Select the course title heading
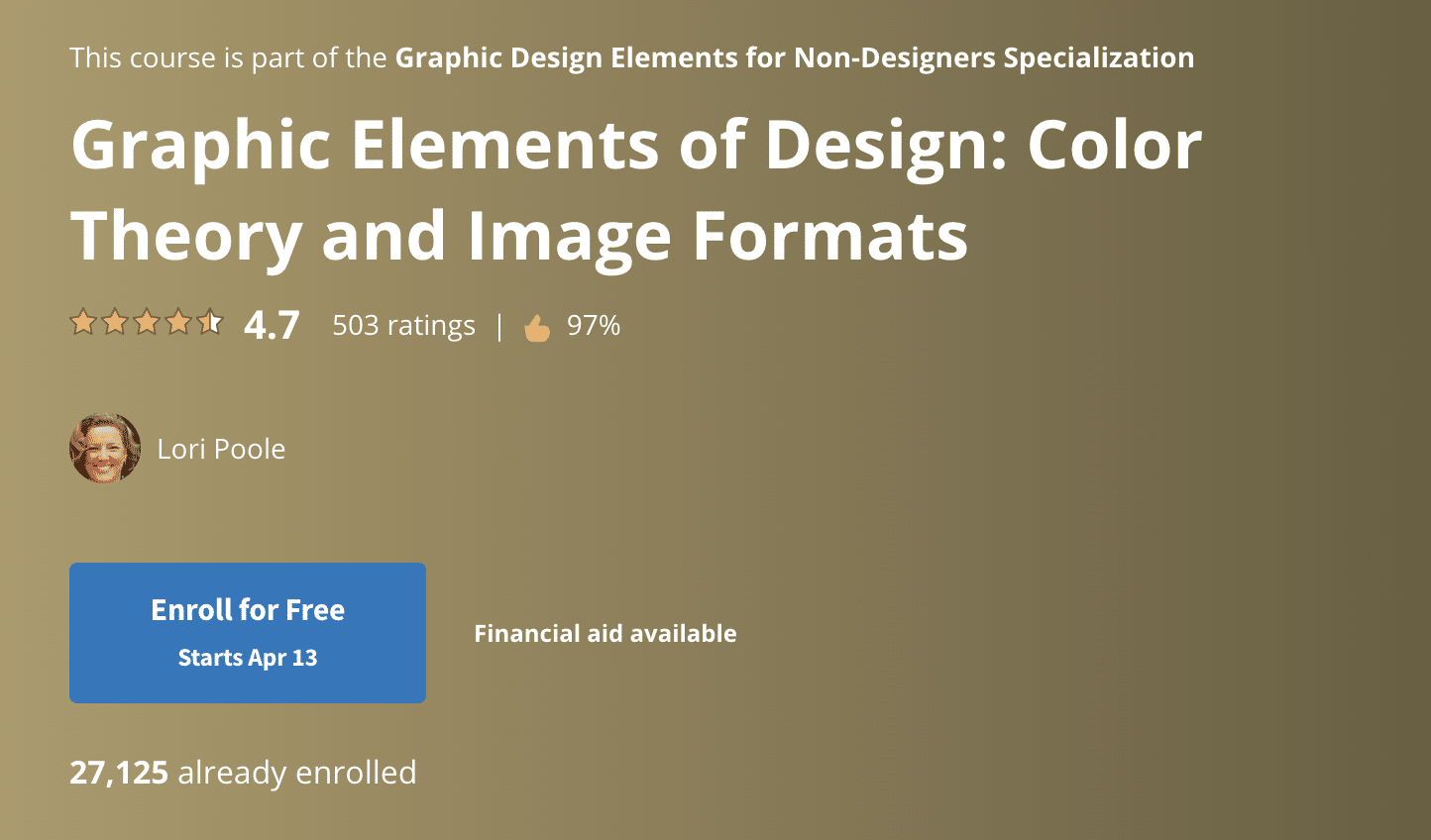 click(634, 188)
